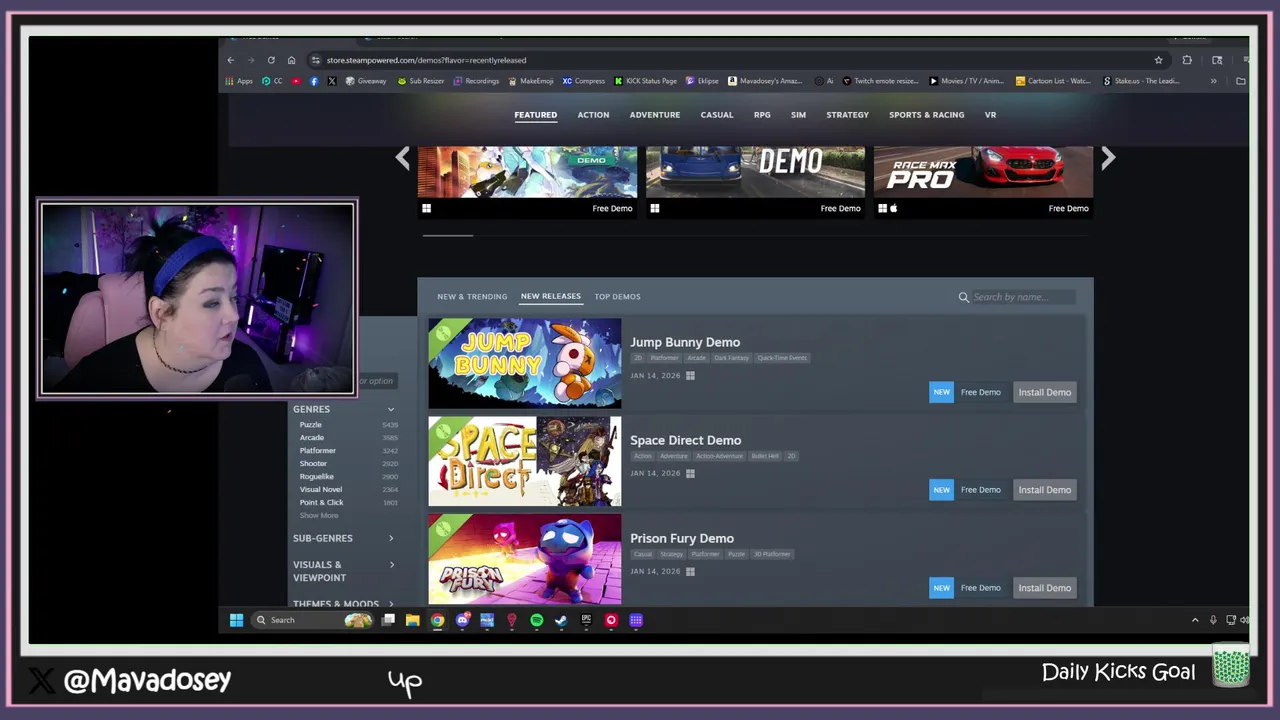Click the magnifier icon beside Search by name
This screenshot has width=1280, height=720.
[964, 297]
